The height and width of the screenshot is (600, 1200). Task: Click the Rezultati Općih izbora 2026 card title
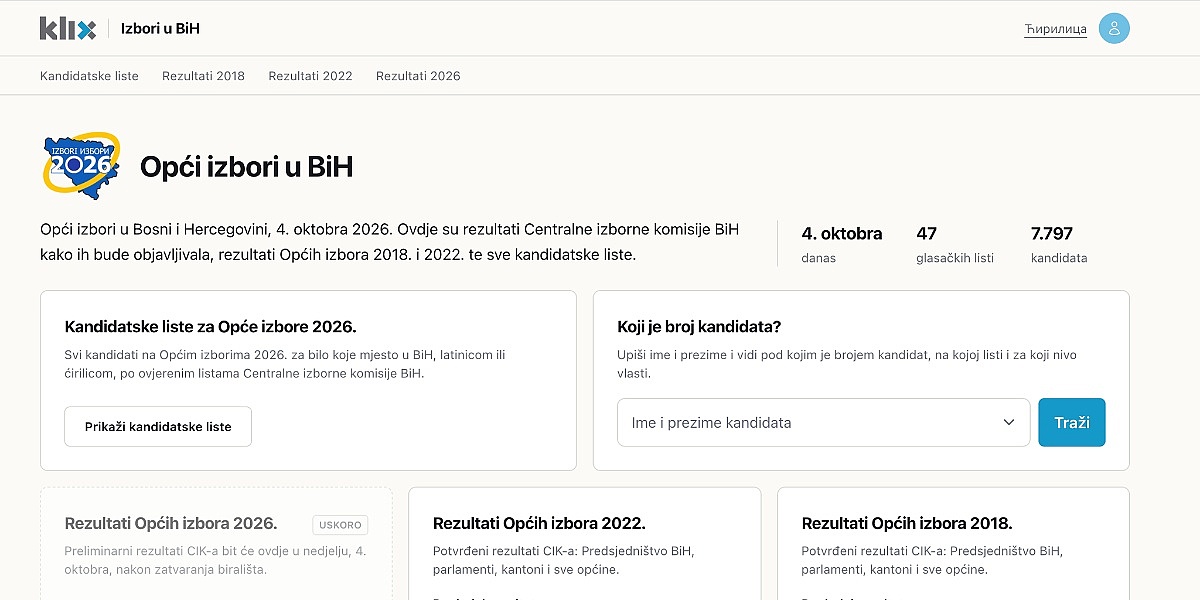click(171, 523)
